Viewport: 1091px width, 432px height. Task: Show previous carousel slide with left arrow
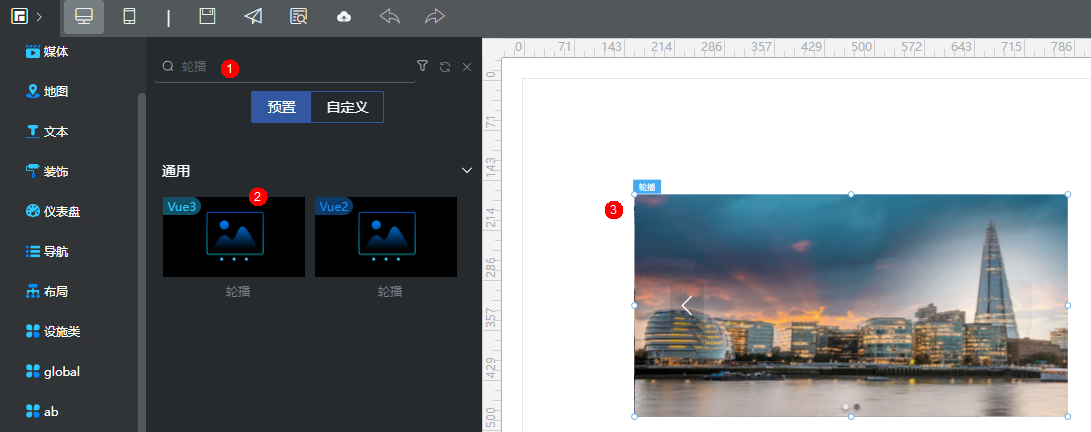pos(687,305)
